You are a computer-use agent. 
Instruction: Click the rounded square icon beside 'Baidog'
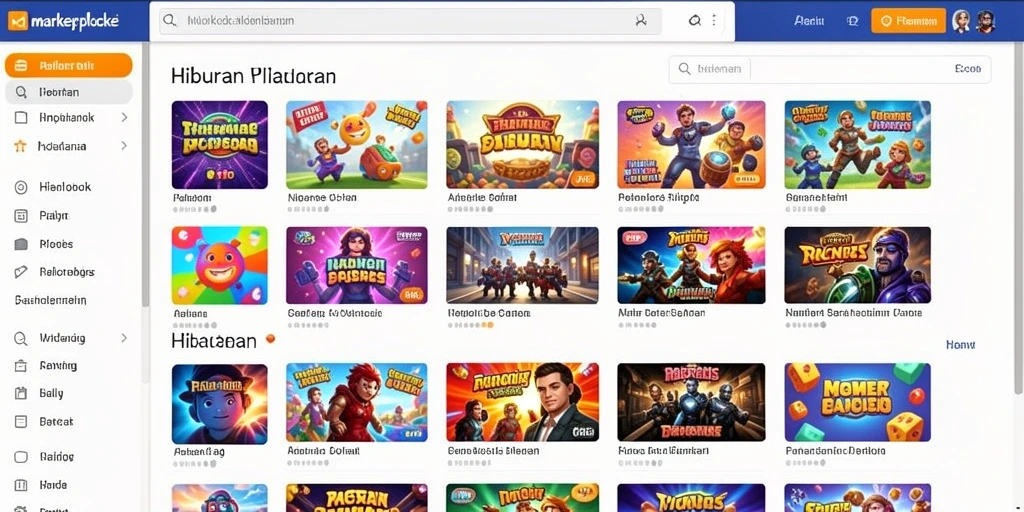[21, 457]
